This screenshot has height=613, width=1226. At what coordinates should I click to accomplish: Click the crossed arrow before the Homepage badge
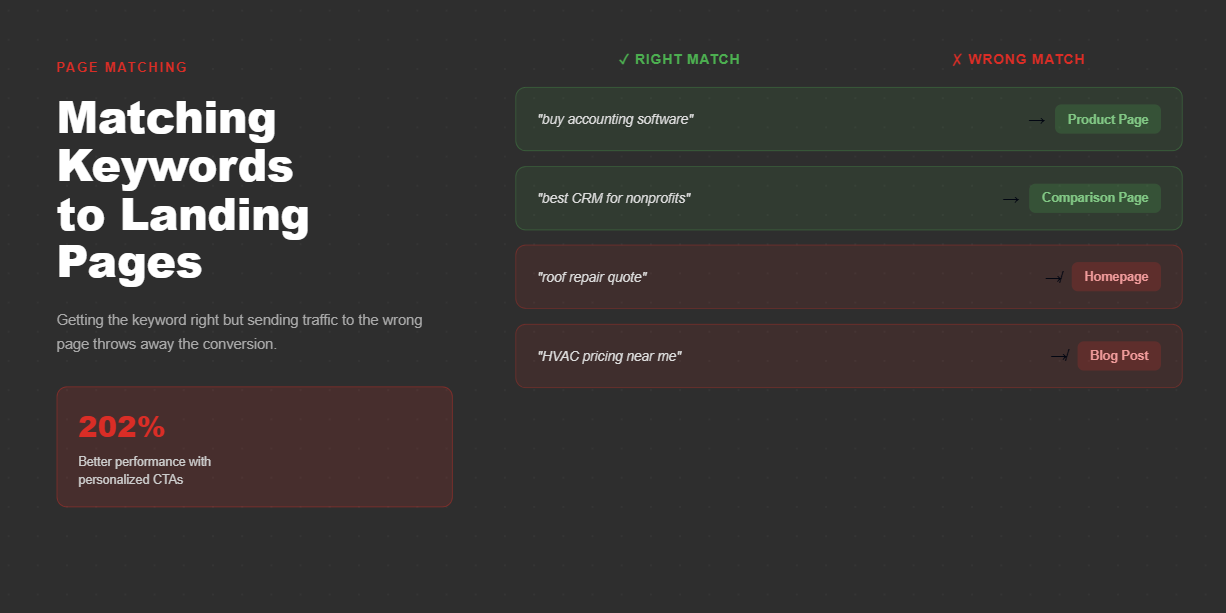point(1054,278)
